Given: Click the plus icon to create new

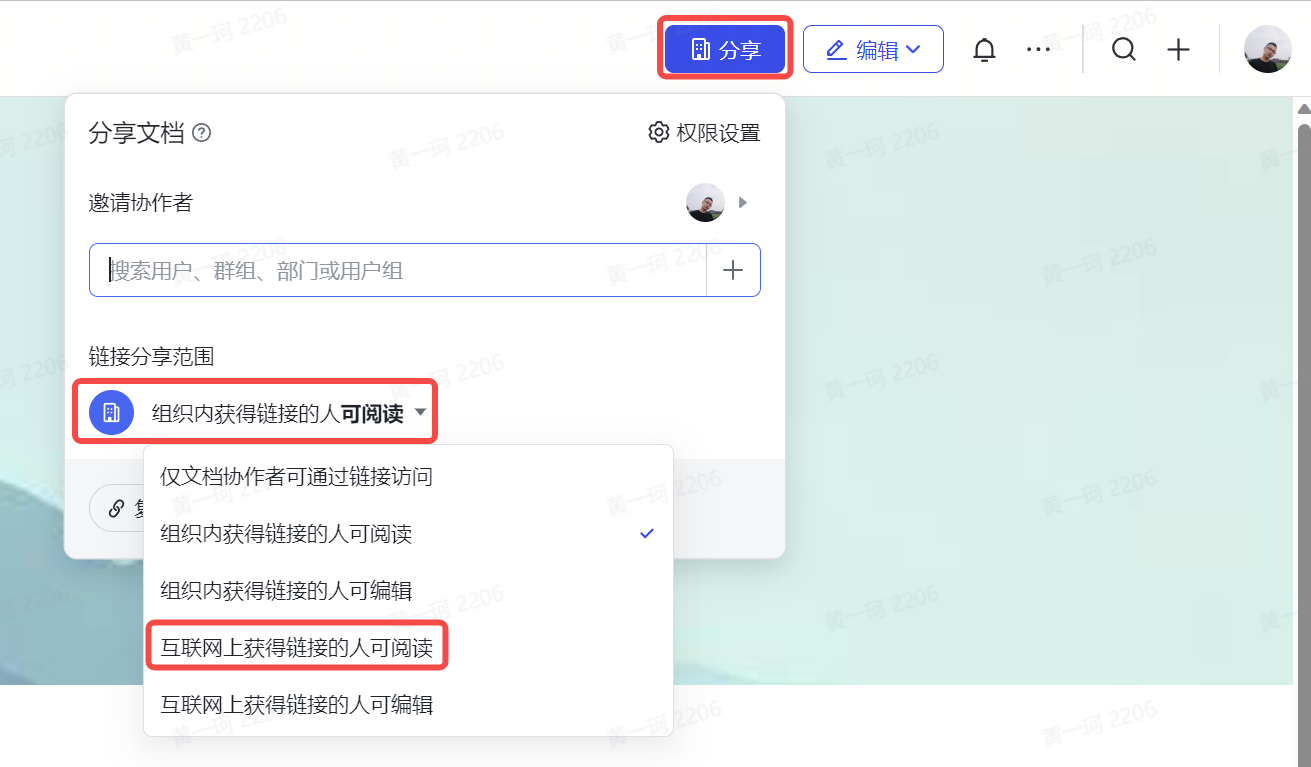Looking at the screenshot, I should [x=1179, y=49].
